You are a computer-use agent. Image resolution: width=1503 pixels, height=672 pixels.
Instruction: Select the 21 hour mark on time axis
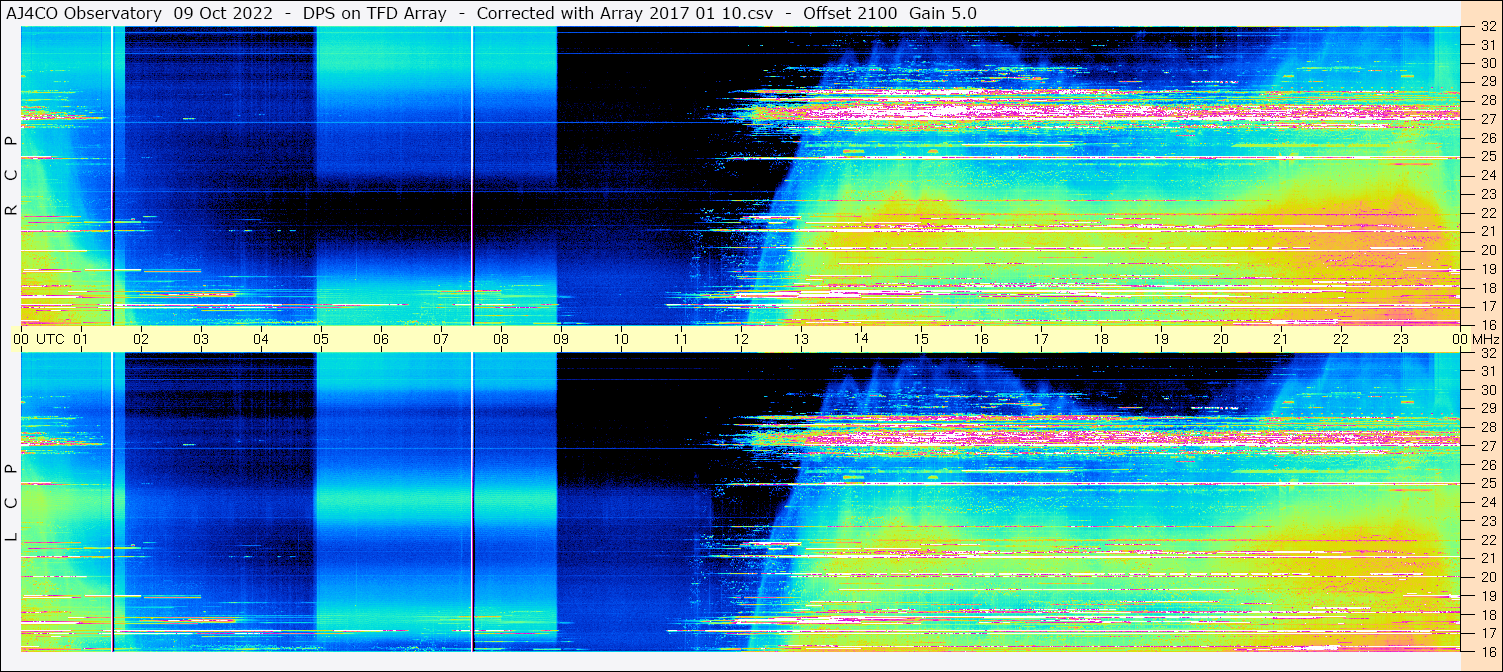click(x=1281, y=339)
